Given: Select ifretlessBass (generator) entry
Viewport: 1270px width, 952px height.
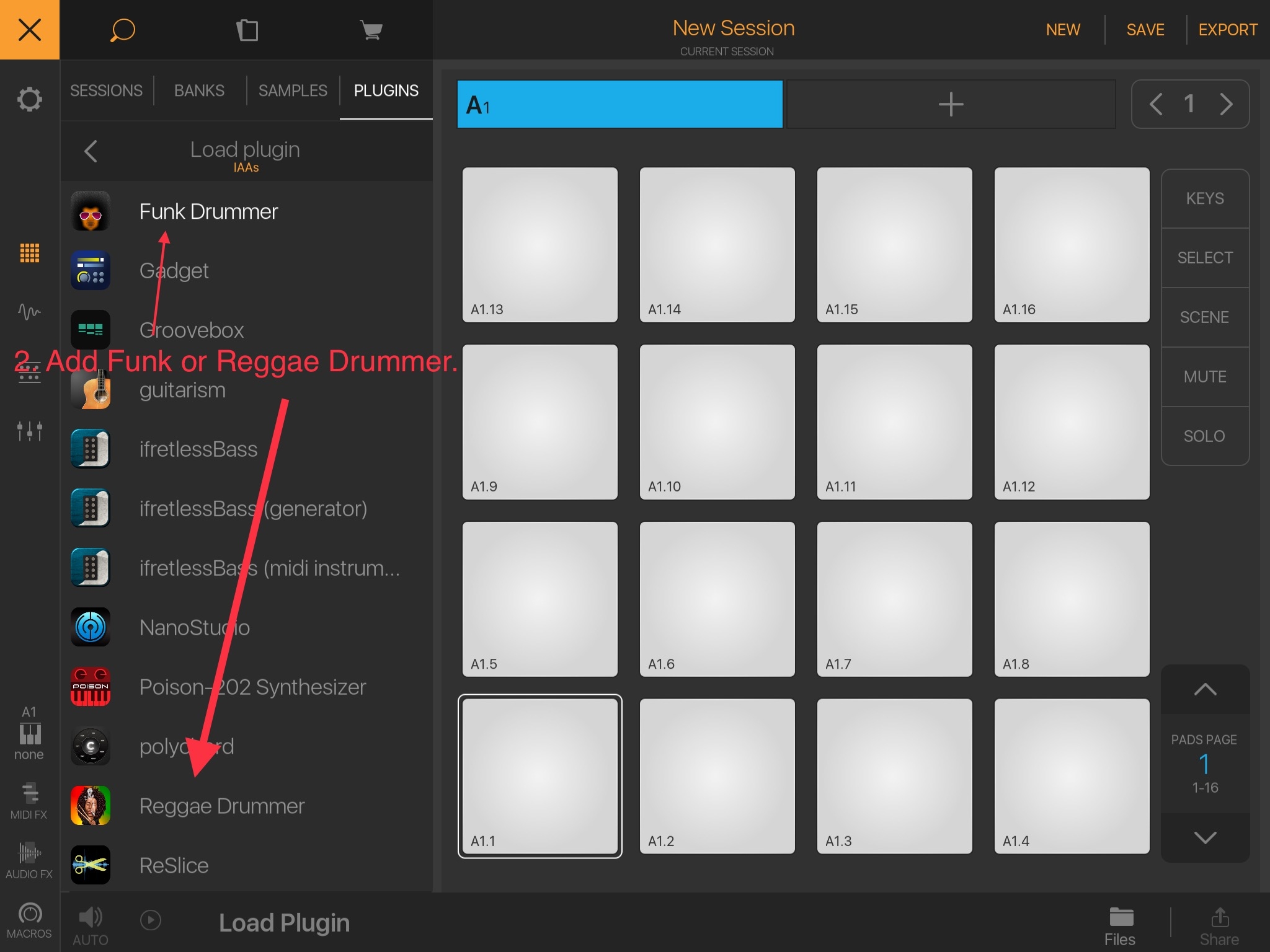Looking at the screenshot, I should tap(246, 508).
